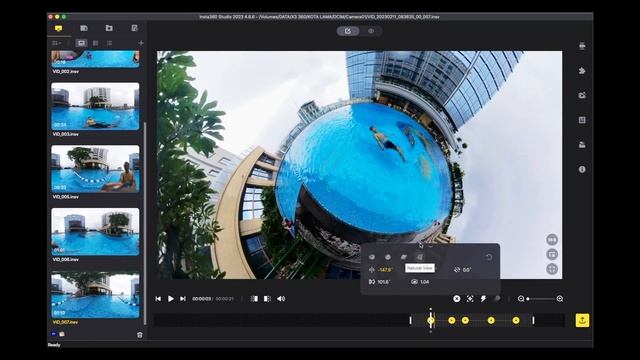This screenshot has height=360, width=640.
Task: Select the VID_005.insv thumbnail
Action: [95, 169]
